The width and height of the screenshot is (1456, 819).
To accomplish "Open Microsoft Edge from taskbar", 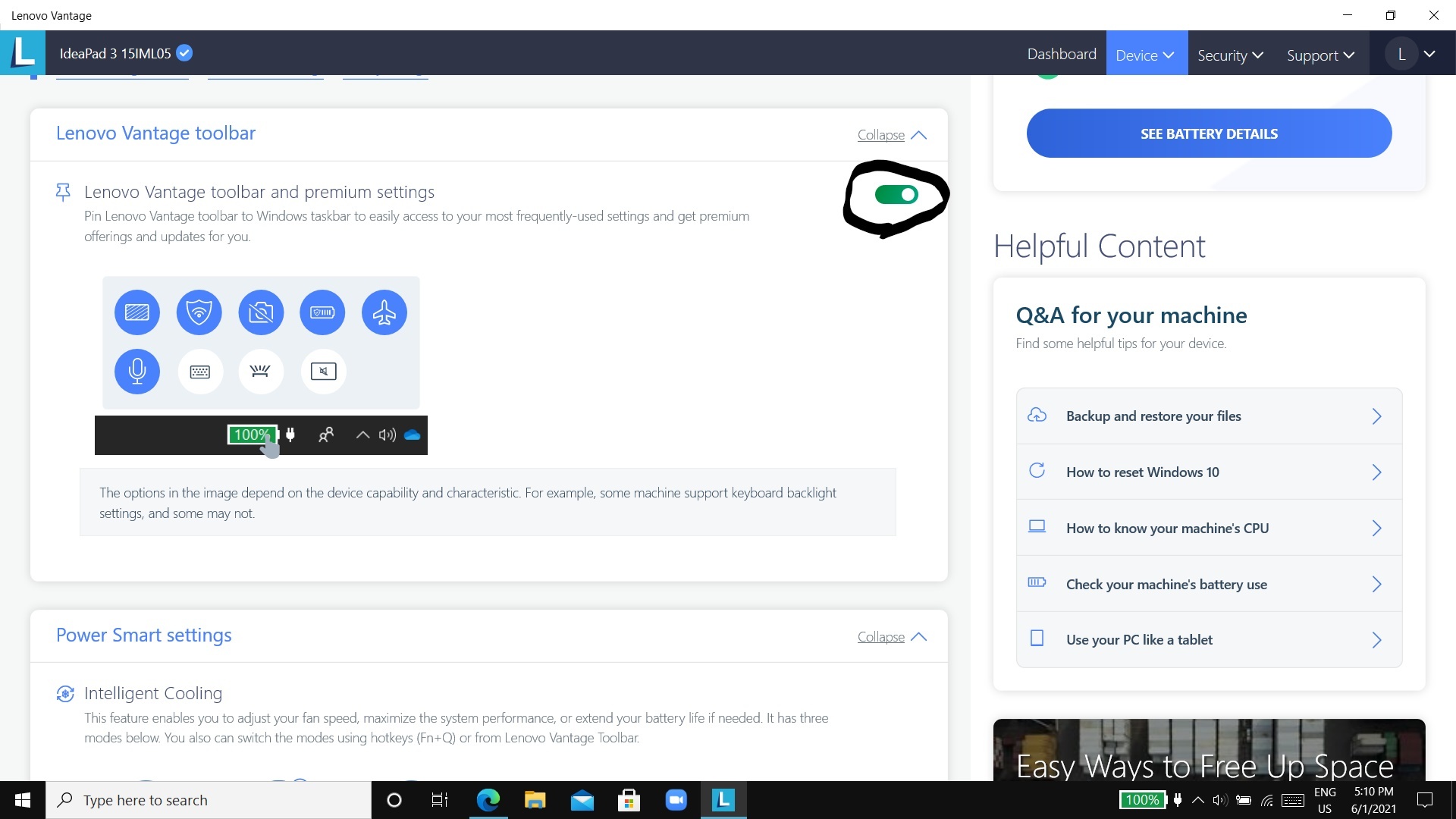I will (488, 800).
